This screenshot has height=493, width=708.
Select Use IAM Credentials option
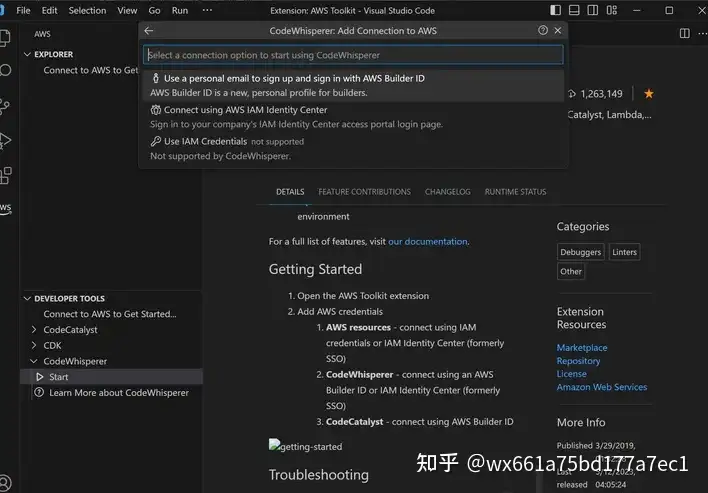click(x=354, y=149)
